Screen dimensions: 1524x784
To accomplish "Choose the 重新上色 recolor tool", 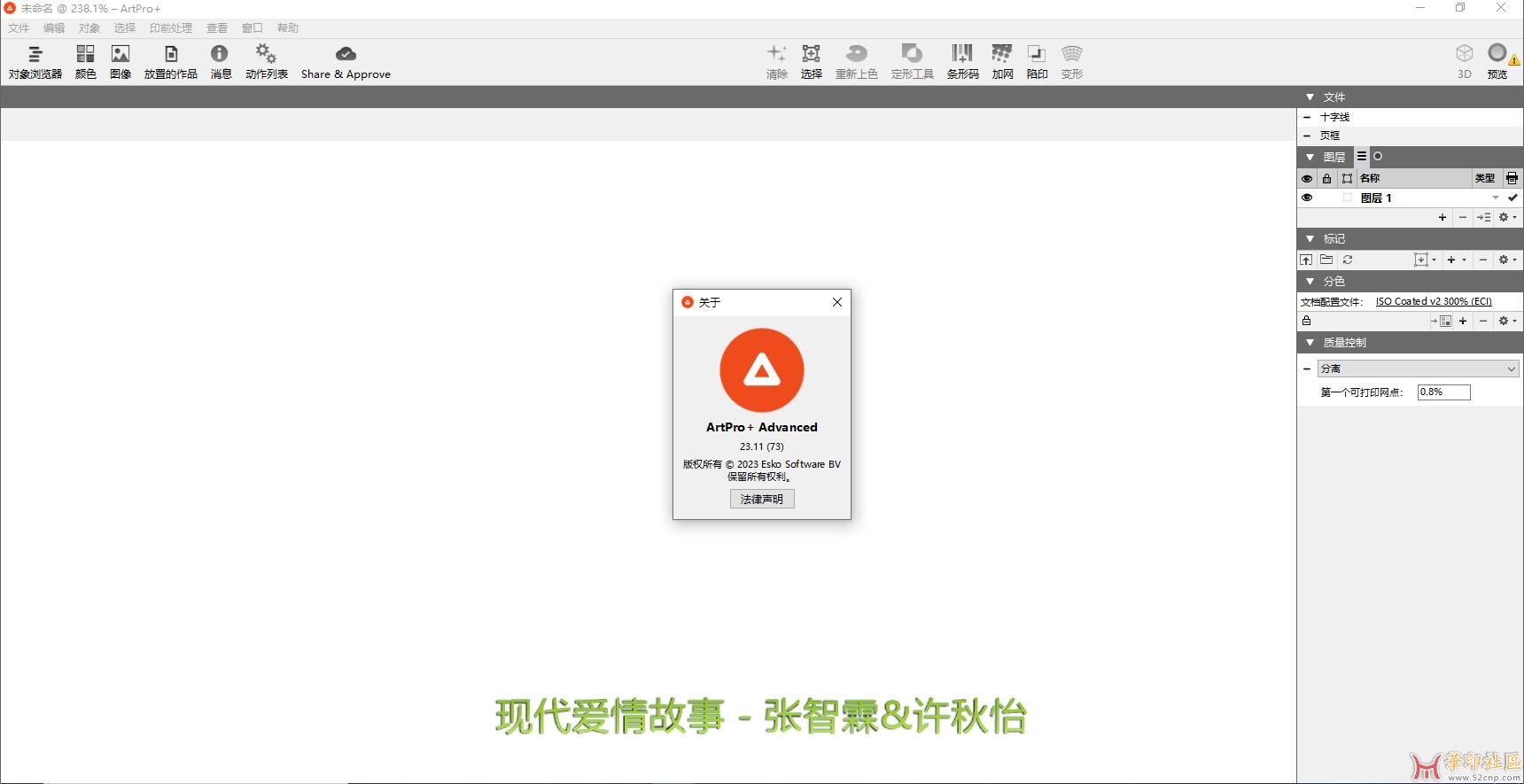I will pos(857,62).
